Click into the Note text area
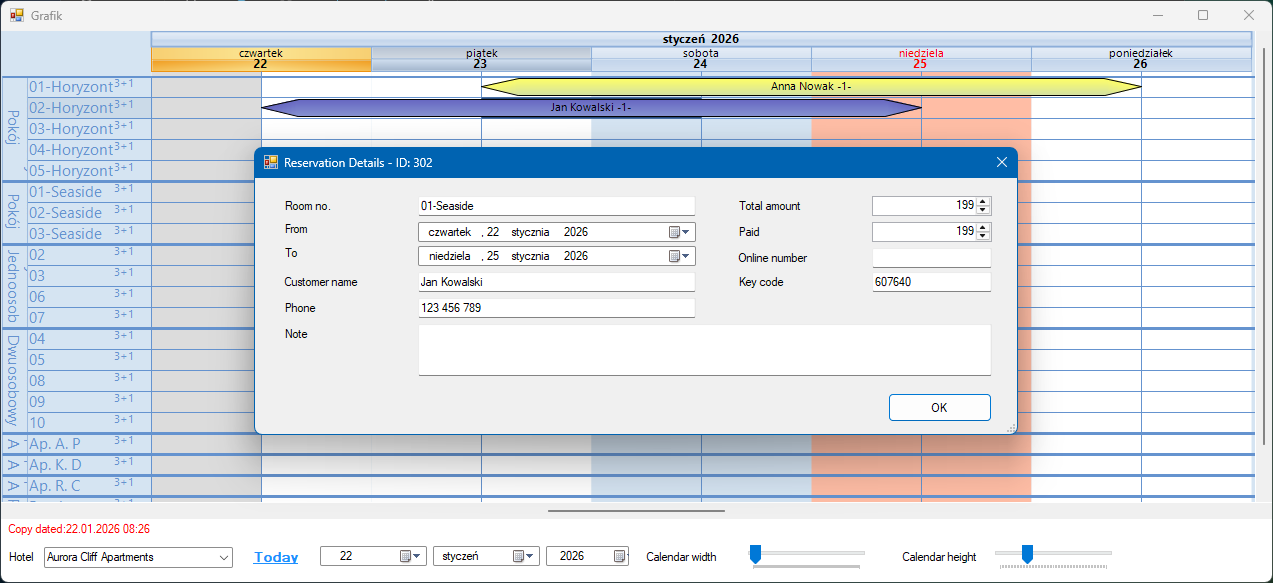The image size is (1273, 583). point(704,350)
